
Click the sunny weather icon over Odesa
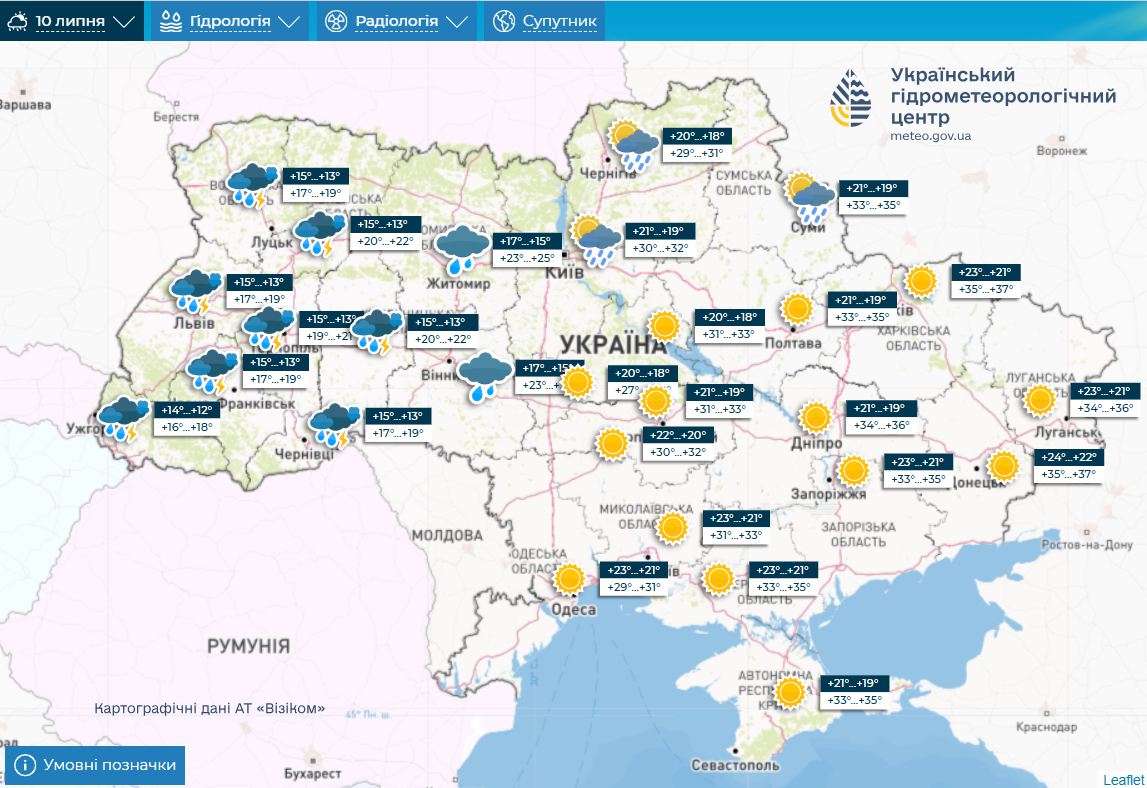[x=570, y=579]
